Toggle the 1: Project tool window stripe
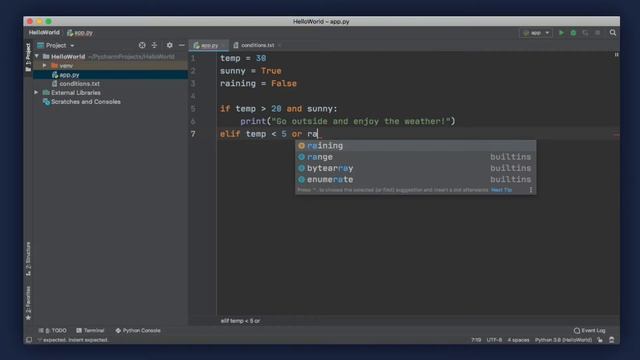Screen dimensions: 640x360 [x=28, y=57]
